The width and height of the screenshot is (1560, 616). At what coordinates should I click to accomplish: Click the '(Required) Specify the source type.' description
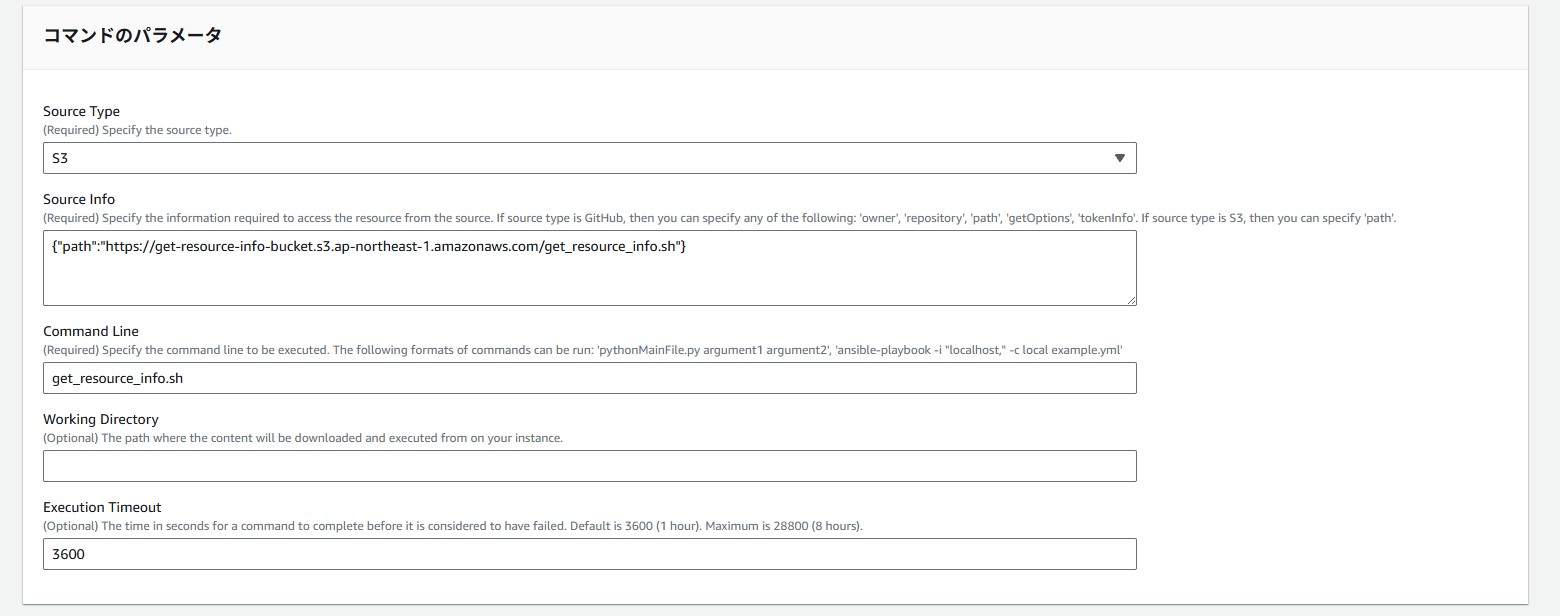click(x=137, y=130)
